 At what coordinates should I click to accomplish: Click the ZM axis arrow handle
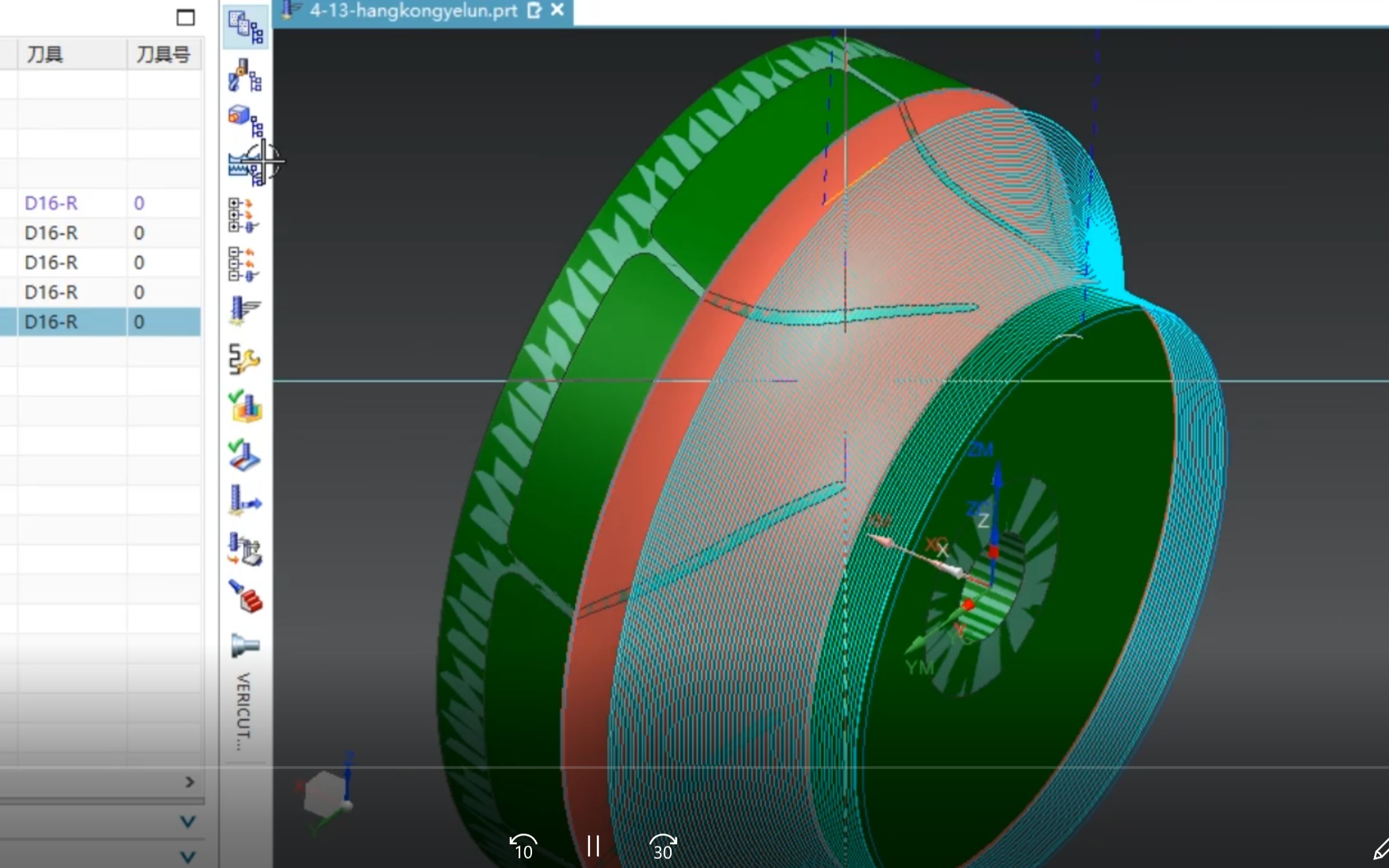(998, 477)
